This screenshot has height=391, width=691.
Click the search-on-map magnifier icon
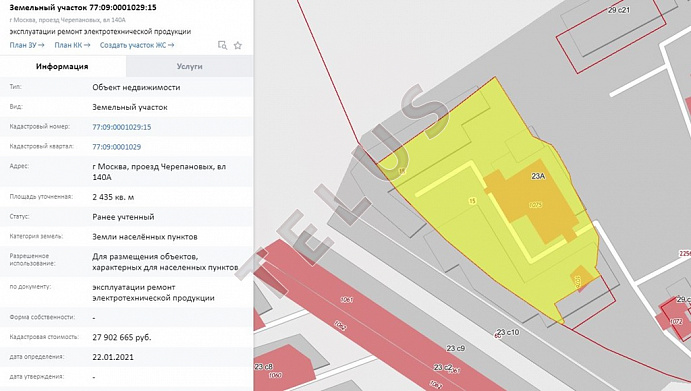click(x=223, y=45)
